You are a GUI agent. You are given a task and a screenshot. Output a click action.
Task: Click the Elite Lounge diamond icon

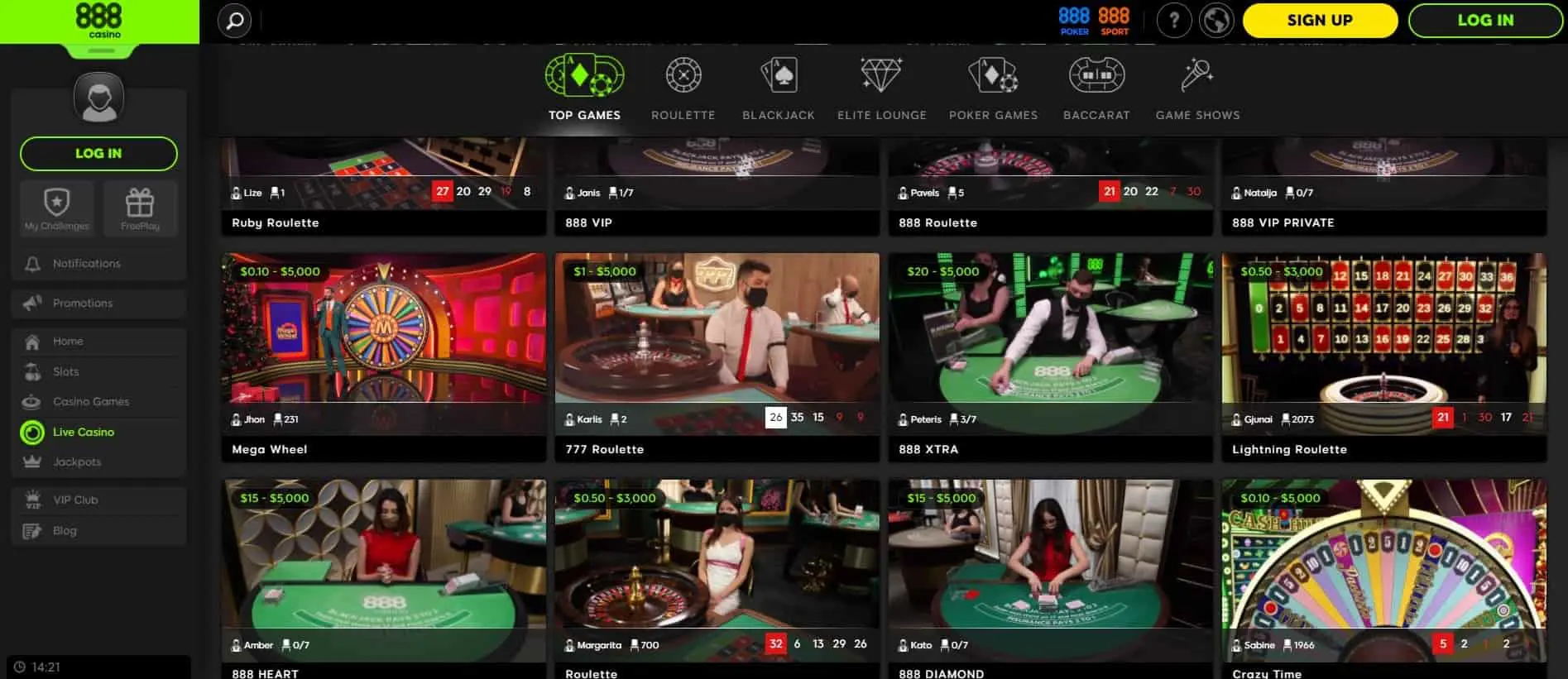click(881, 75)
